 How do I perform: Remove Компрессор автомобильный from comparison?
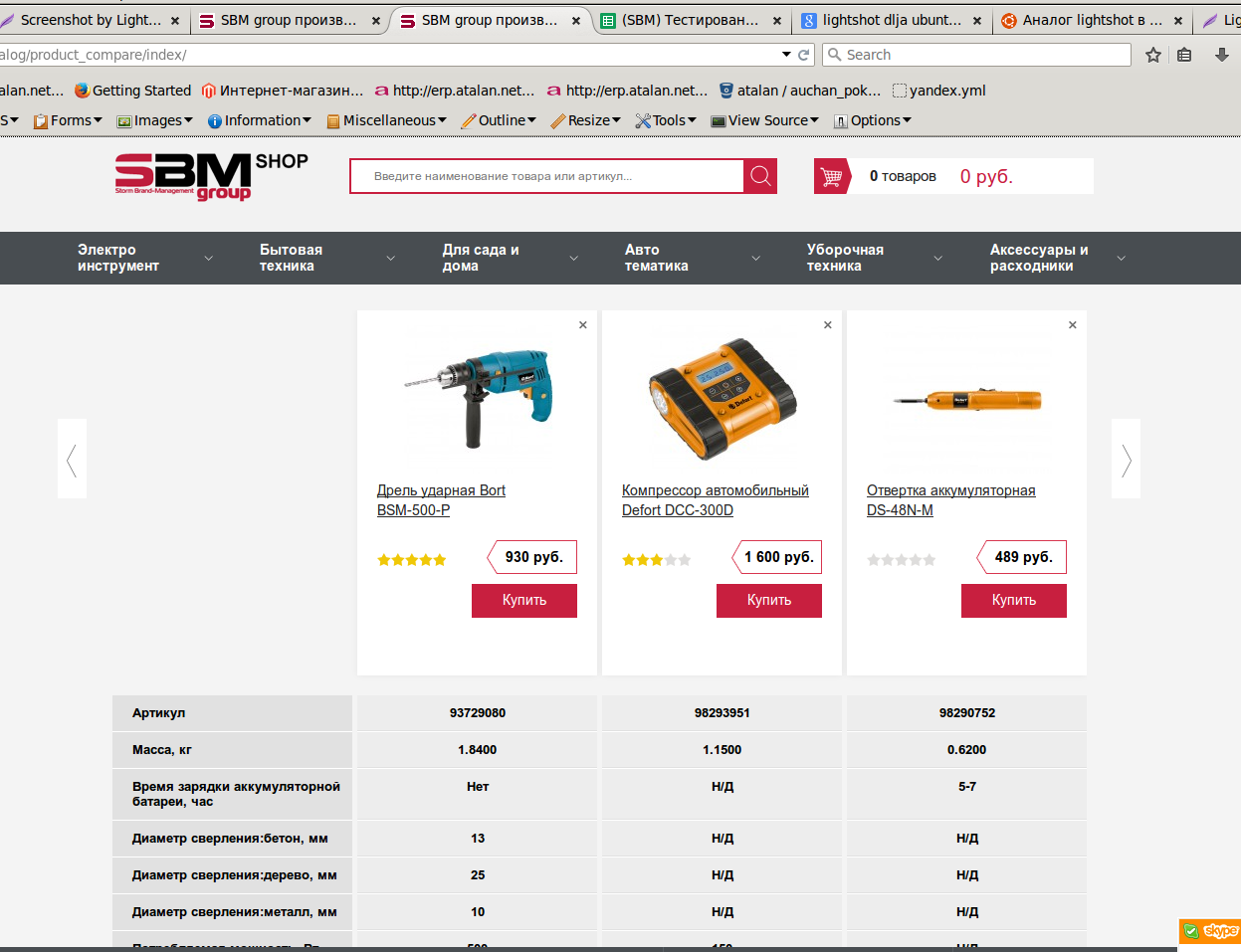pyautogui.click(x=828, y=325)
